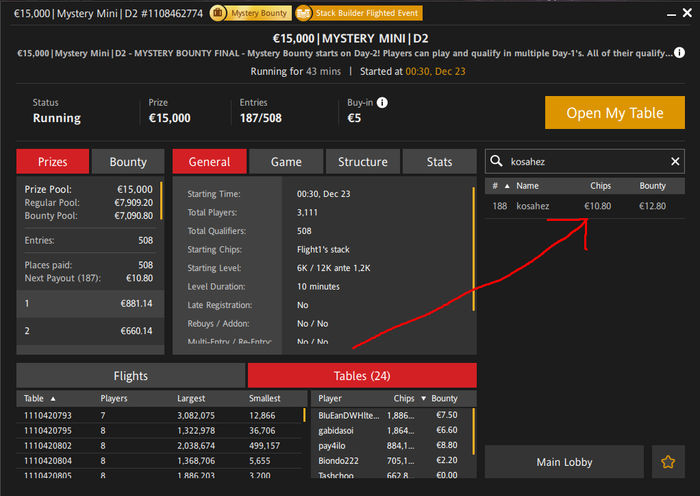This screenshot has height=496, width=700.
Task: Minimize the tournament lobby window
Action: [x=671, y=13]
